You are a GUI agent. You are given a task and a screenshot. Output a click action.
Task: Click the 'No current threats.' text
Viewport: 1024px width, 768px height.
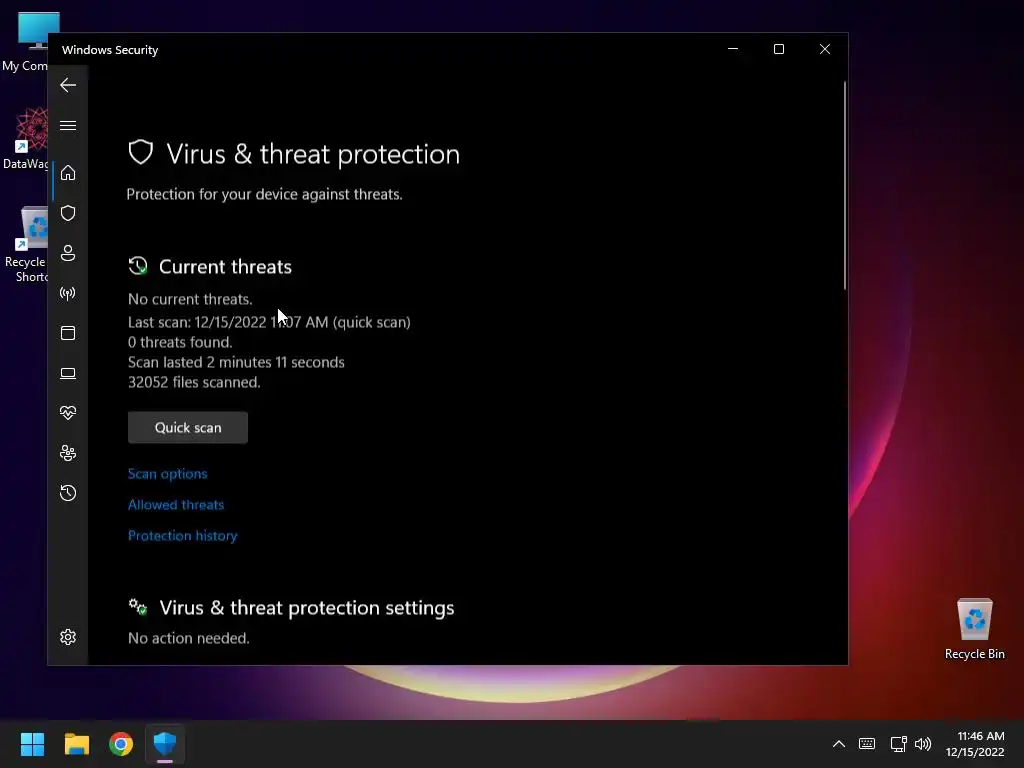pos(190,299)
